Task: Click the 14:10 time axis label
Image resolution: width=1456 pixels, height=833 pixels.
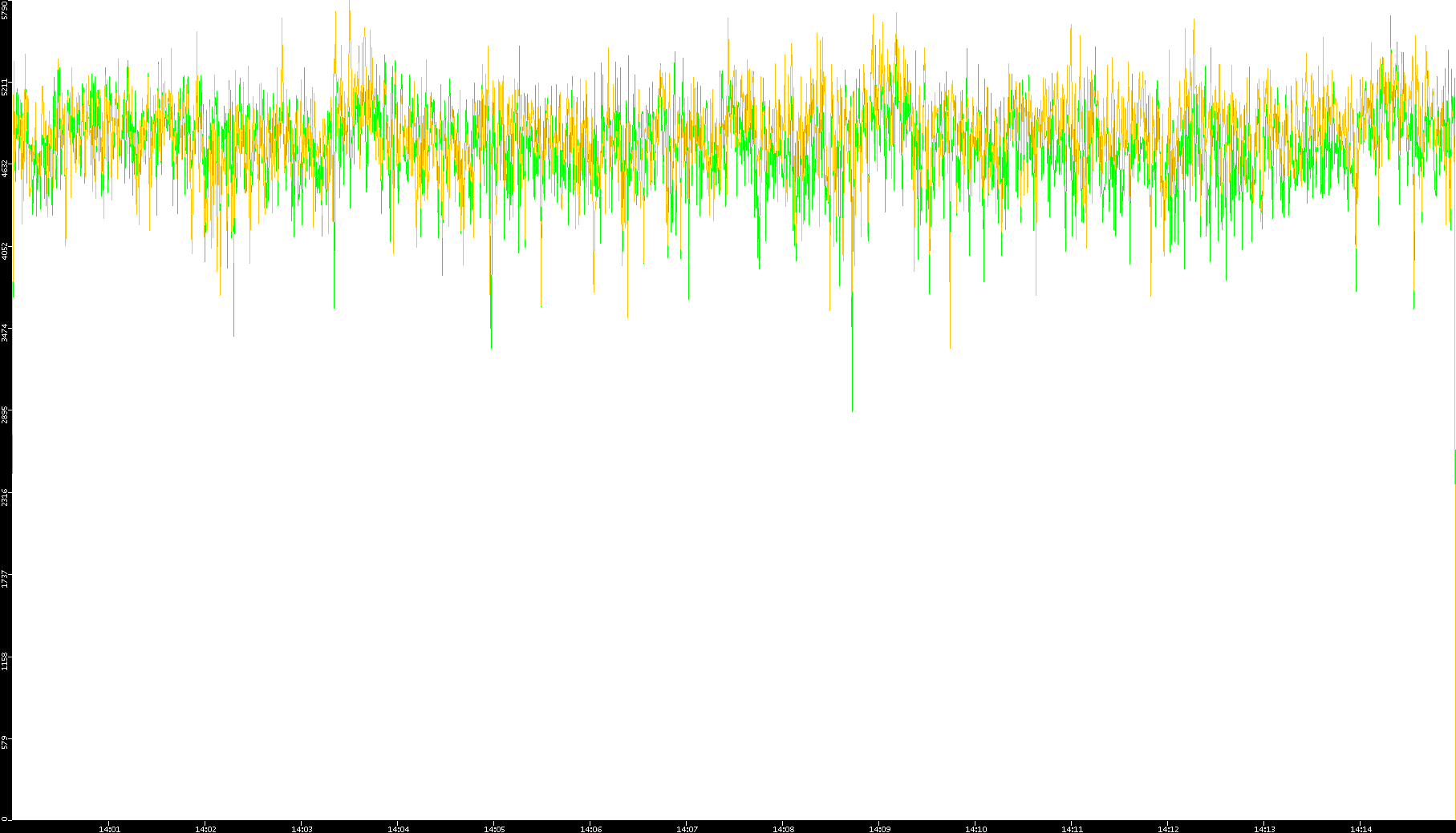Action: (x=975, y=829)
